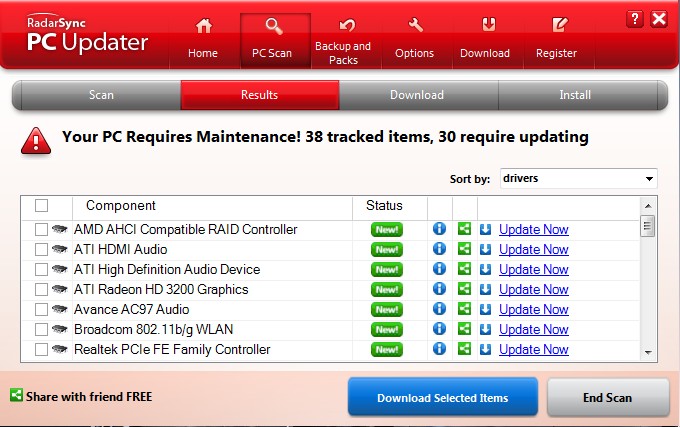This screenshot has width=680, height=427.
Task: Click download arrow icon for Avance AC97 Audio
Action: point(485,309)
